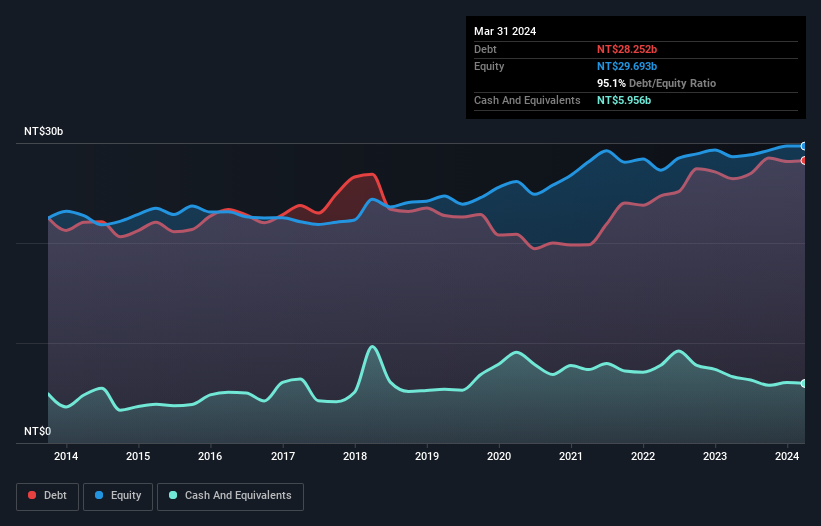This screenshot has width=821, height=526.
Task: Toggle the Cash And Equivalents legend button
Action: coord(230,496)
